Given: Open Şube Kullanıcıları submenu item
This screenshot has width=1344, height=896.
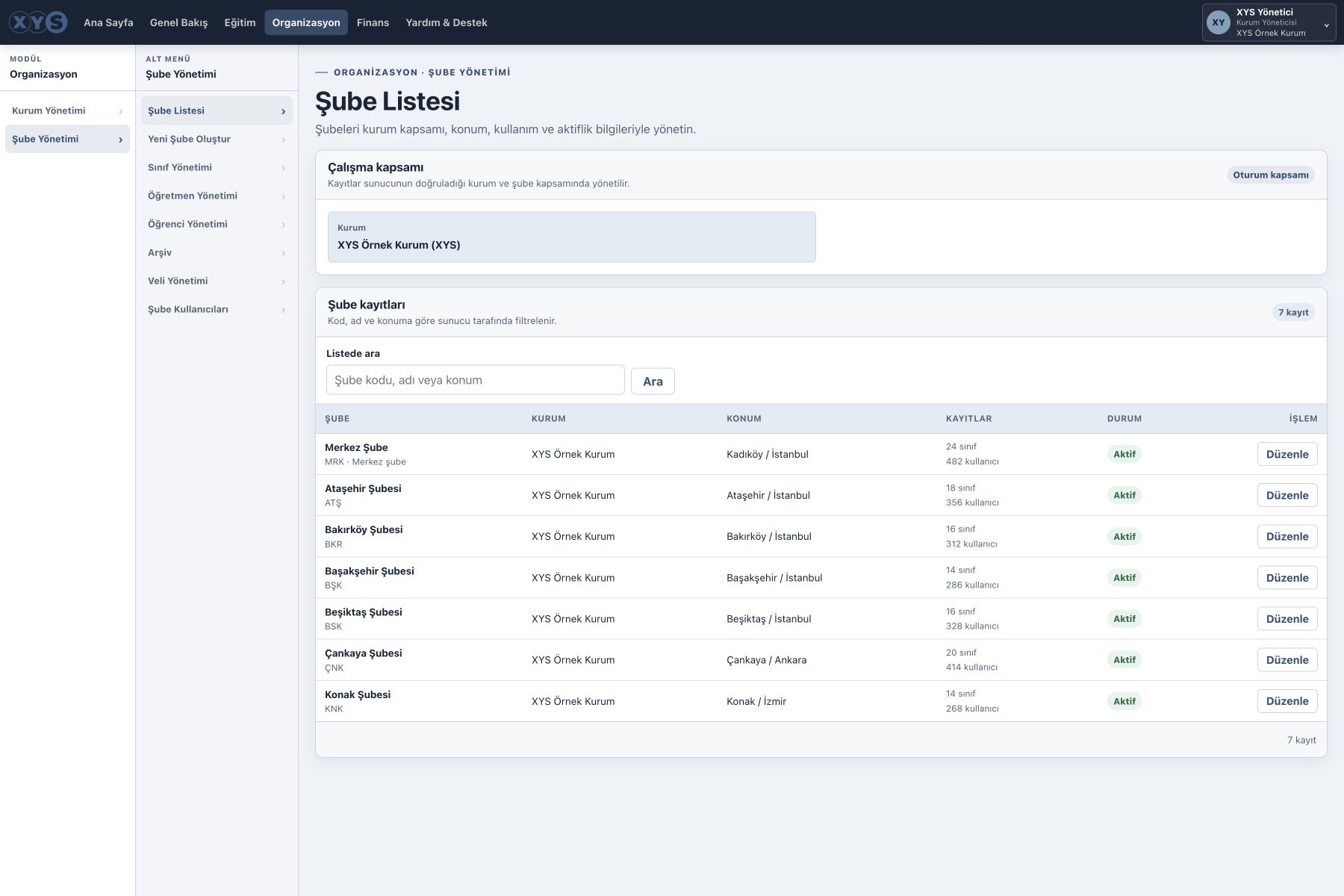Looking at the screenshot, I should point(217,309).
